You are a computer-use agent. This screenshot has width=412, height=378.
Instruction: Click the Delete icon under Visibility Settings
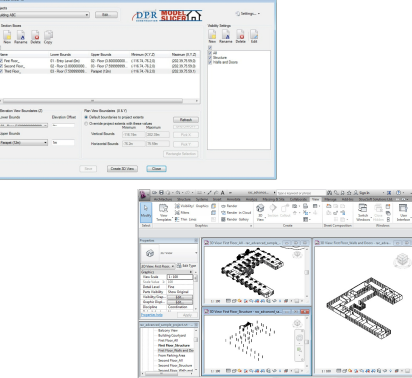coord(240,36)
